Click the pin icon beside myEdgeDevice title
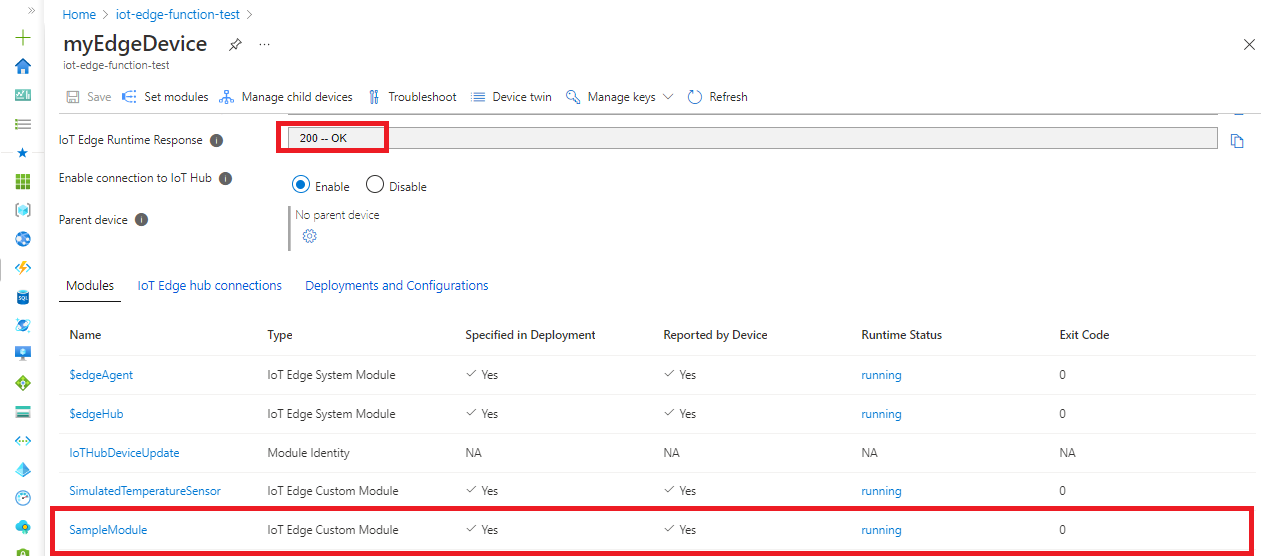The height and width of the screenshot is (556, 1261). tap(235, 45)
